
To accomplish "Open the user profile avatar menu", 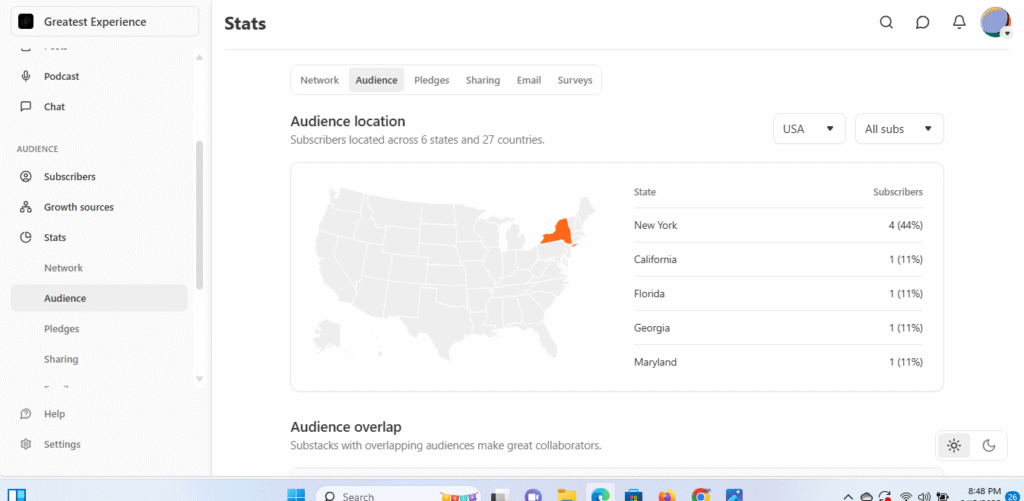I will [995, 22].
